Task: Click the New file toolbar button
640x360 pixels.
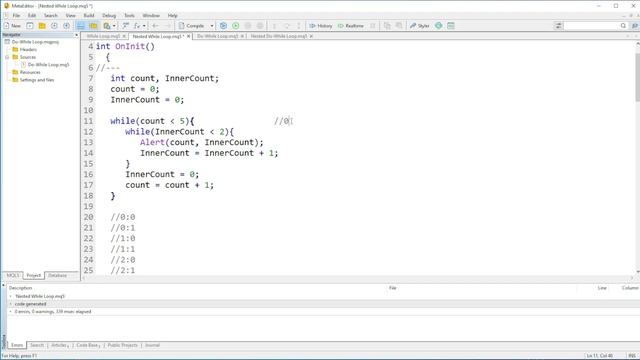Action: tap(12, 26)
